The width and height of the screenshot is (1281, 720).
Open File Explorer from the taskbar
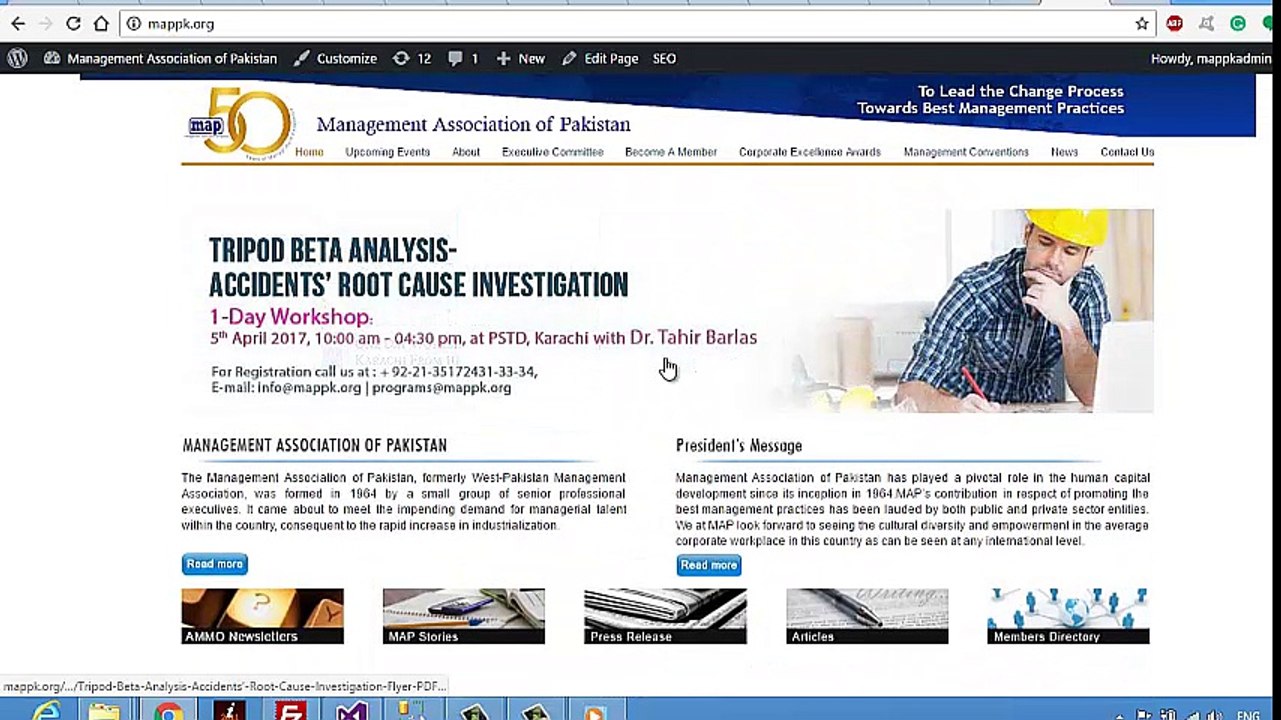[103, 712]
